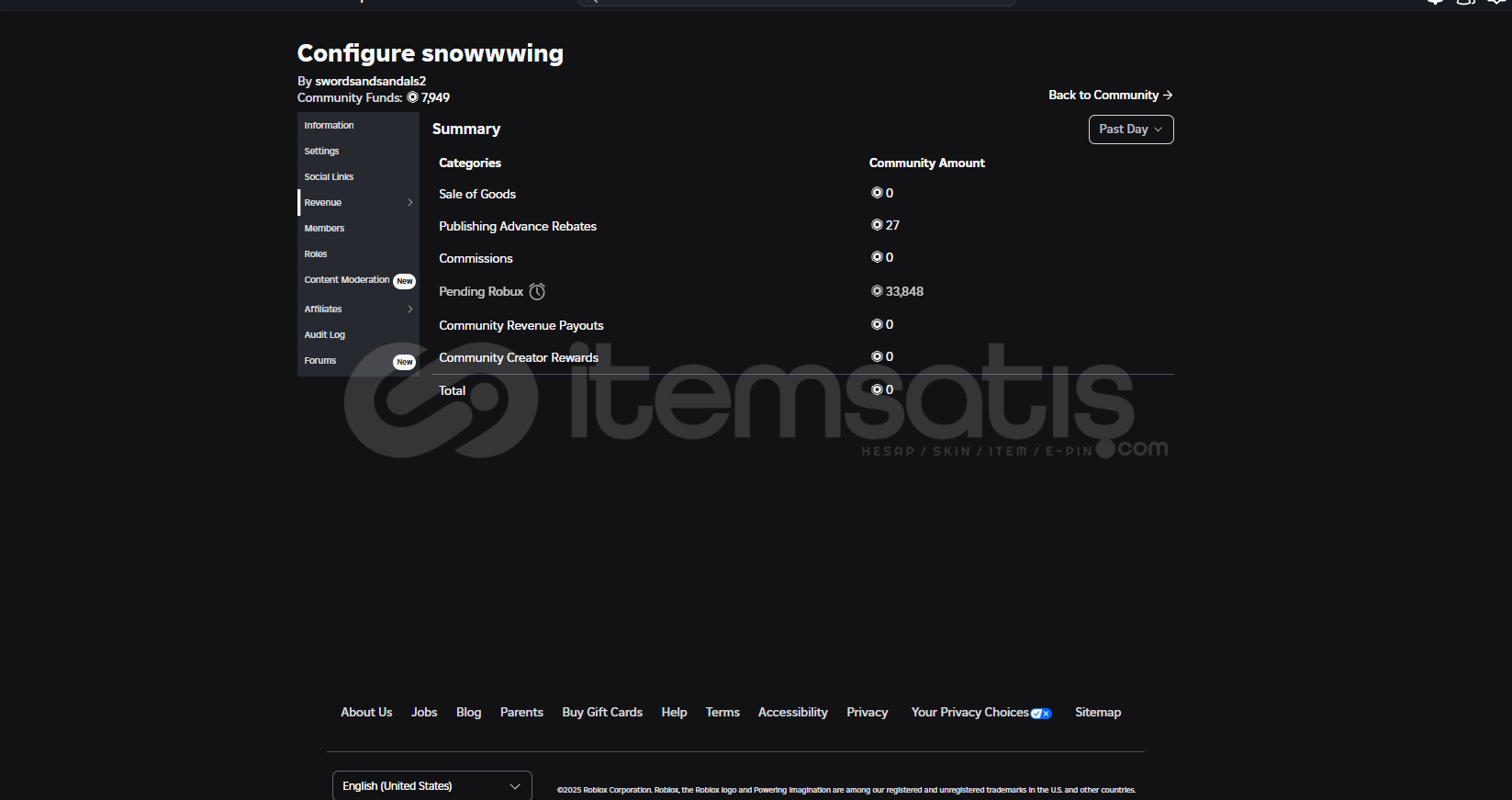Image resolution: width=1512 pixels, height=800 pixels.
Task: Open the Parents footer link
Action: 521,712
